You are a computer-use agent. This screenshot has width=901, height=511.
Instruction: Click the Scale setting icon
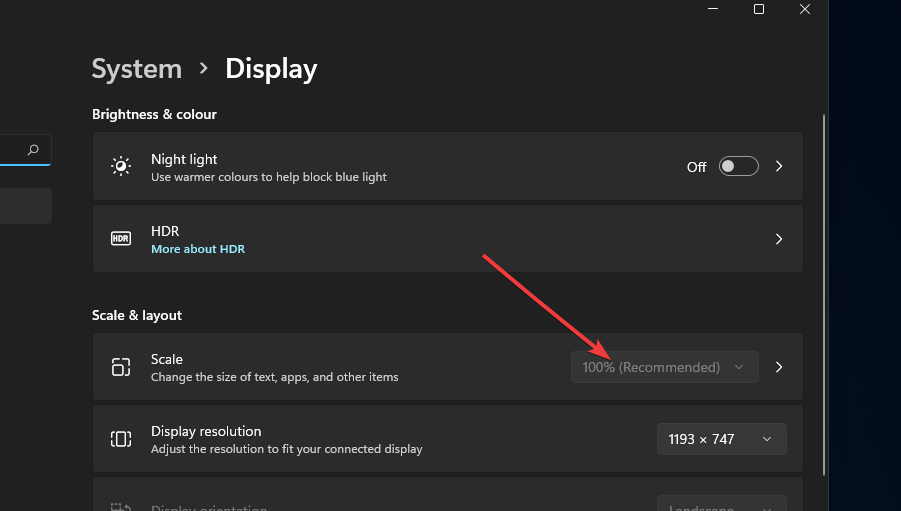coord(121,367)
